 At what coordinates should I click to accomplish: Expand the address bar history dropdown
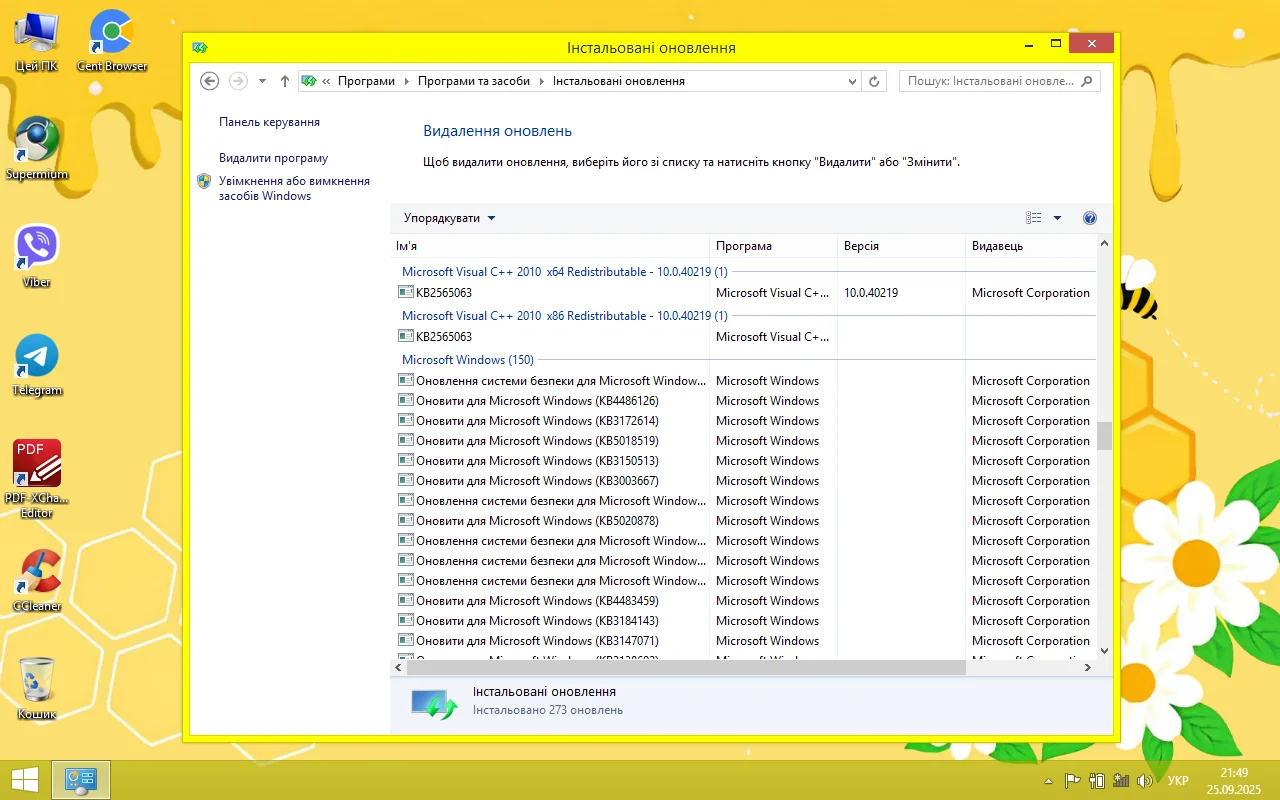(852, 81)
